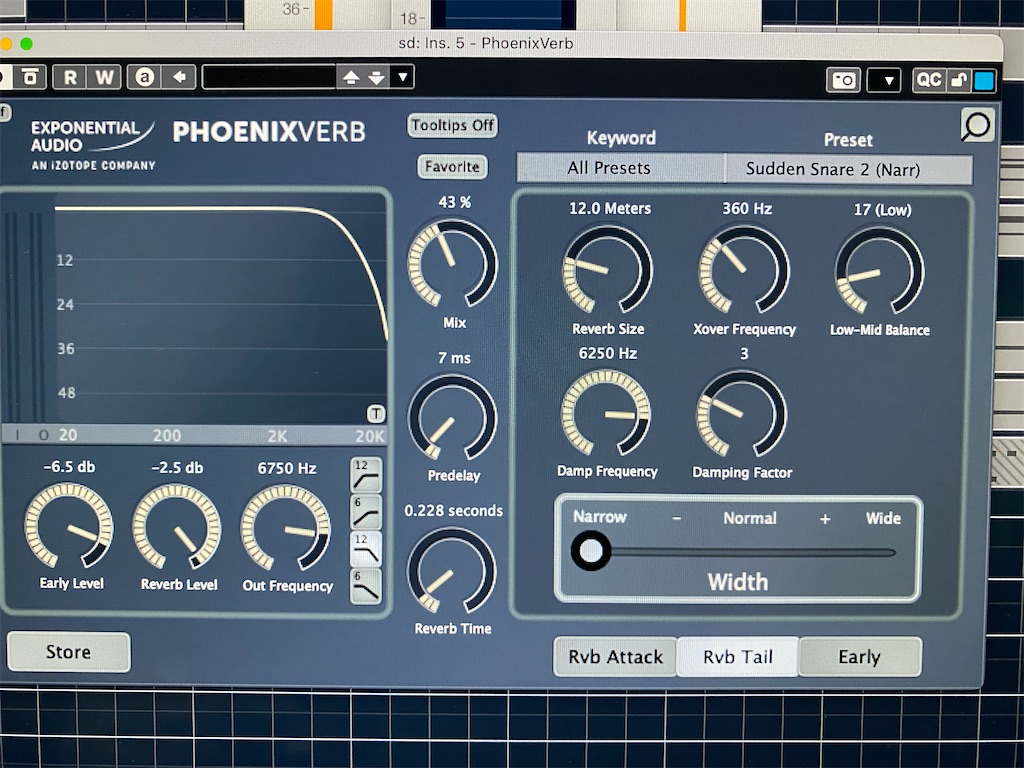The height and width of the screenshot is (768, 1024).
Task: Click the camera snapshot icon
Action: pos(843,80)
